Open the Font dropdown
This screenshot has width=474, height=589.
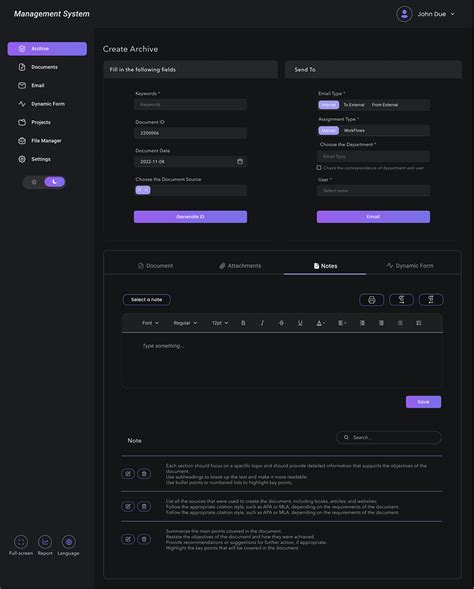150,323
